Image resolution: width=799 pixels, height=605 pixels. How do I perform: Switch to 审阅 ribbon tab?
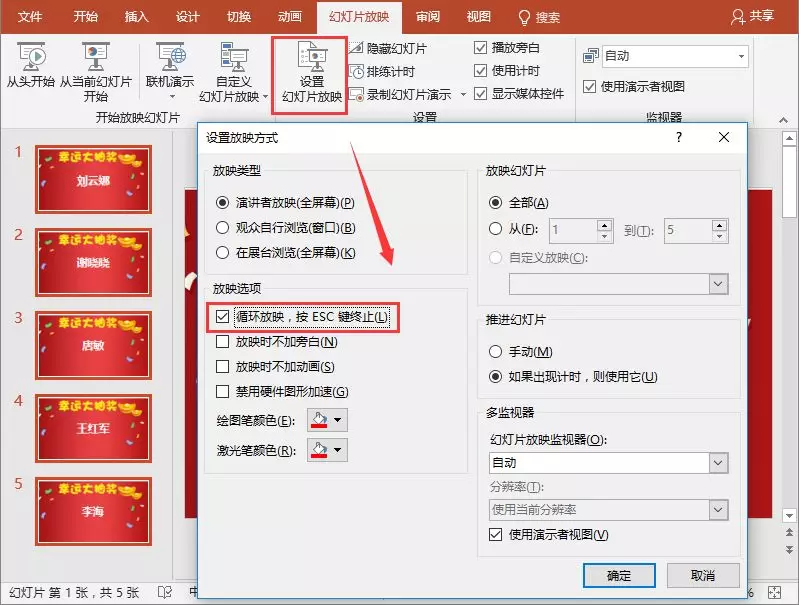pos(428,17)
